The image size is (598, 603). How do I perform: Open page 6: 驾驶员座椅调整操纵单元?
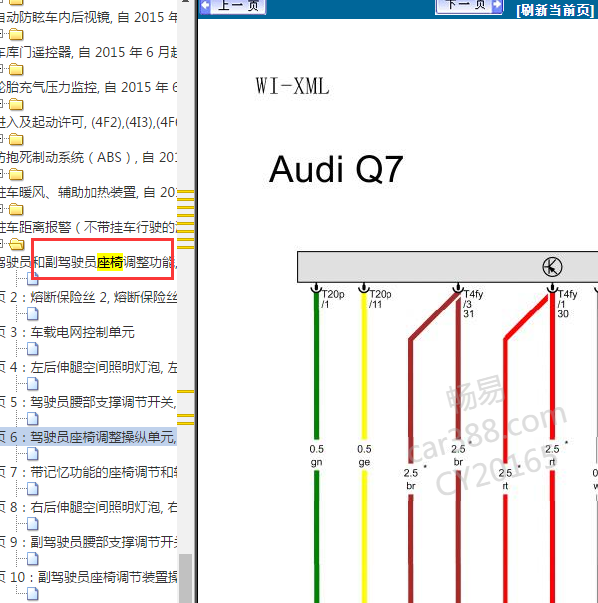coord(88,437)
